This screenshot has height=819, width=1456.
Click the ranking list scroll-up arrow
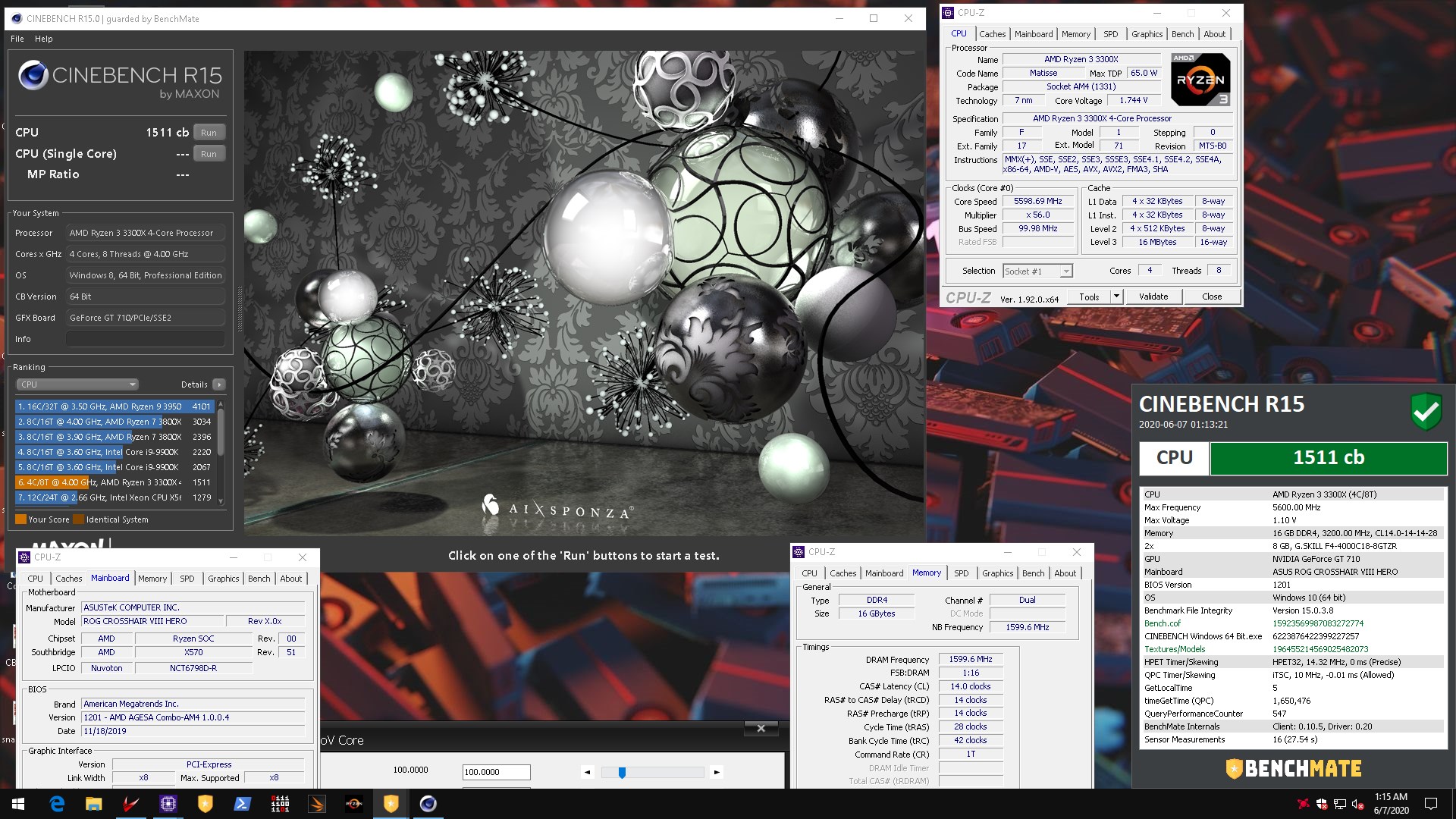click(x=221, y=405)
